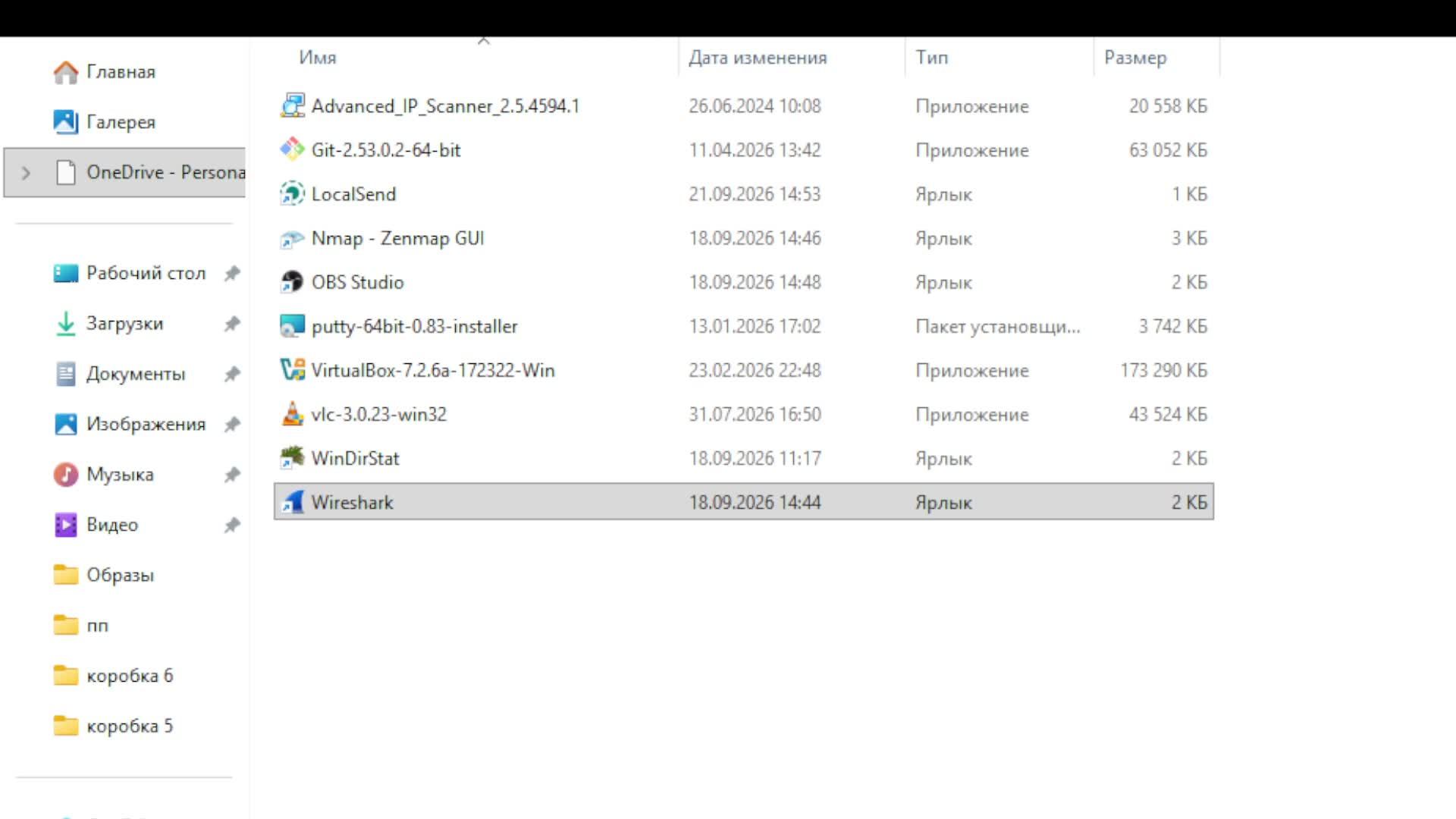Select the vlc-3.0.23-win32 file name
1456x819 pixels.
click(x=378, y=414)
